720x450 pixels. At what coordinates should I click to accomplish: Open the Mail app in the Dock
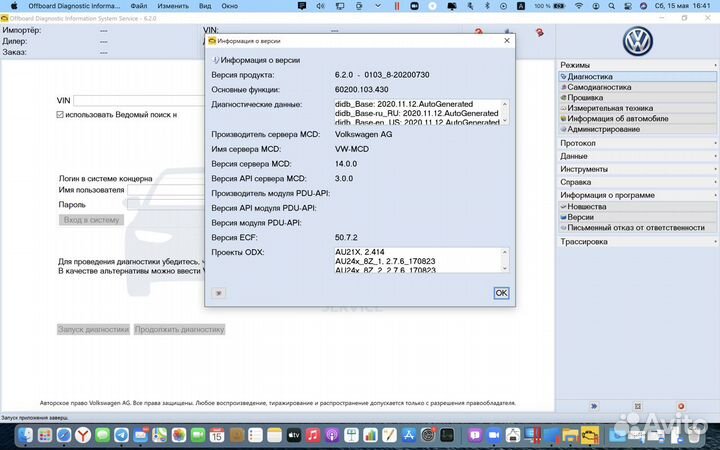tap(141, 434)
